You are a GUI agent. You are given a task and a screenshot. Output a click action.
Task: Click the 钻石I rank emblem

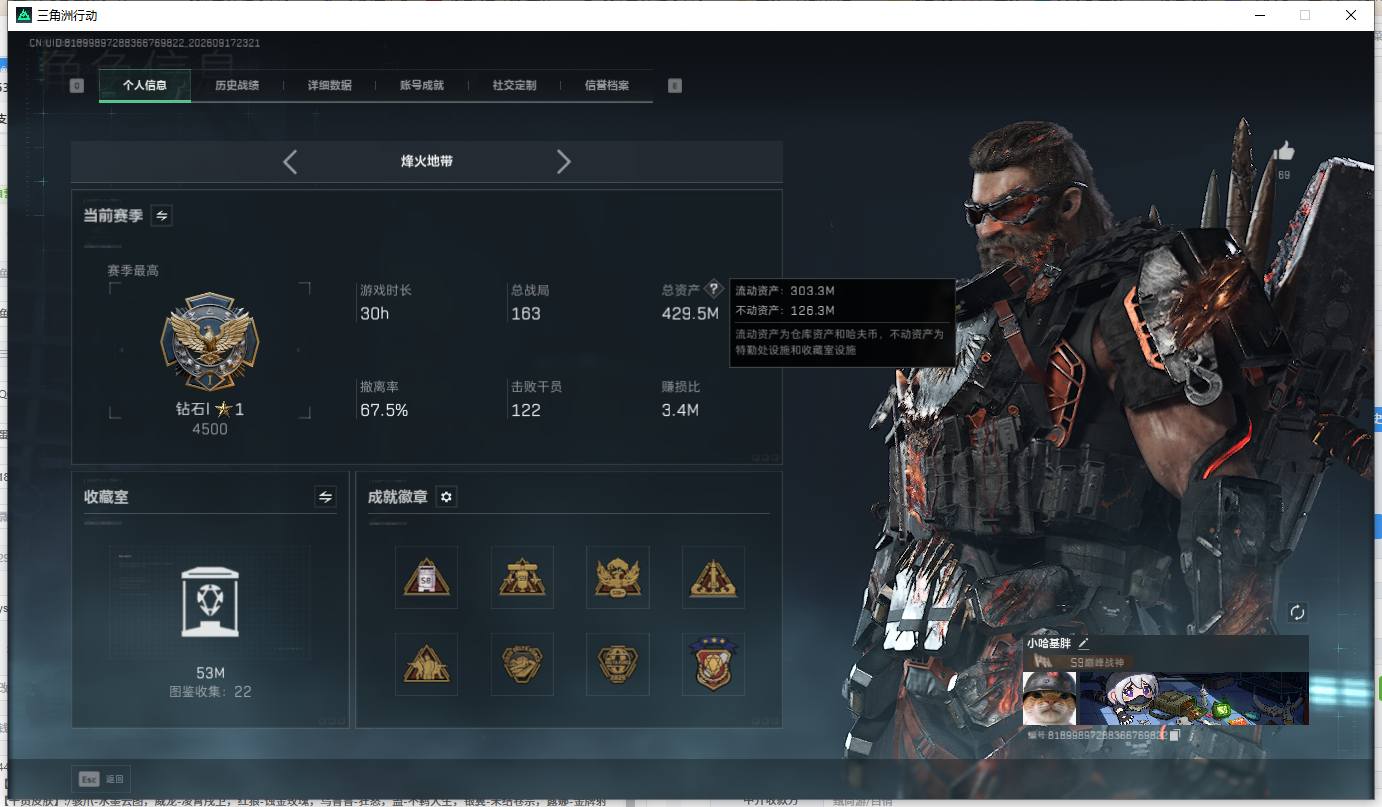[x=210, y=343]
